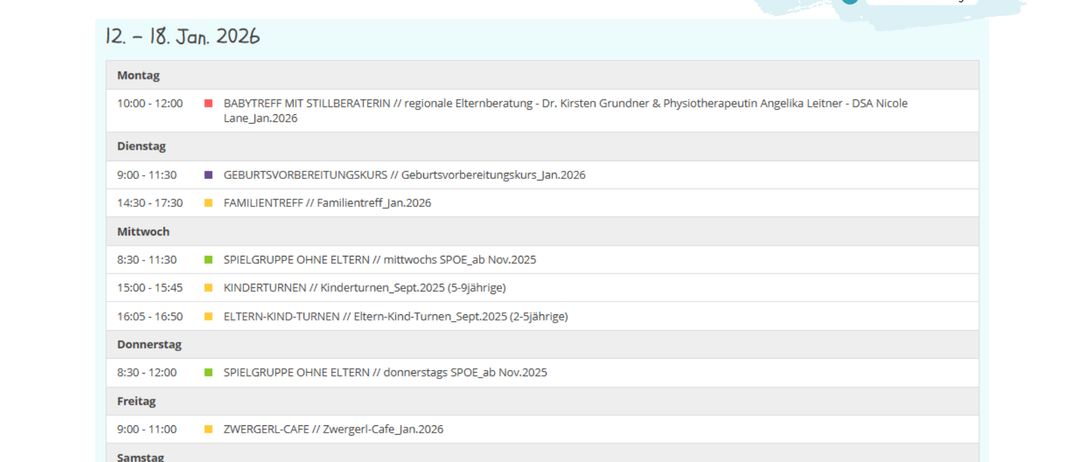Click the yellow marker beside Familientreff
This screenshot has height=462, width=1080.
(208, 203)
